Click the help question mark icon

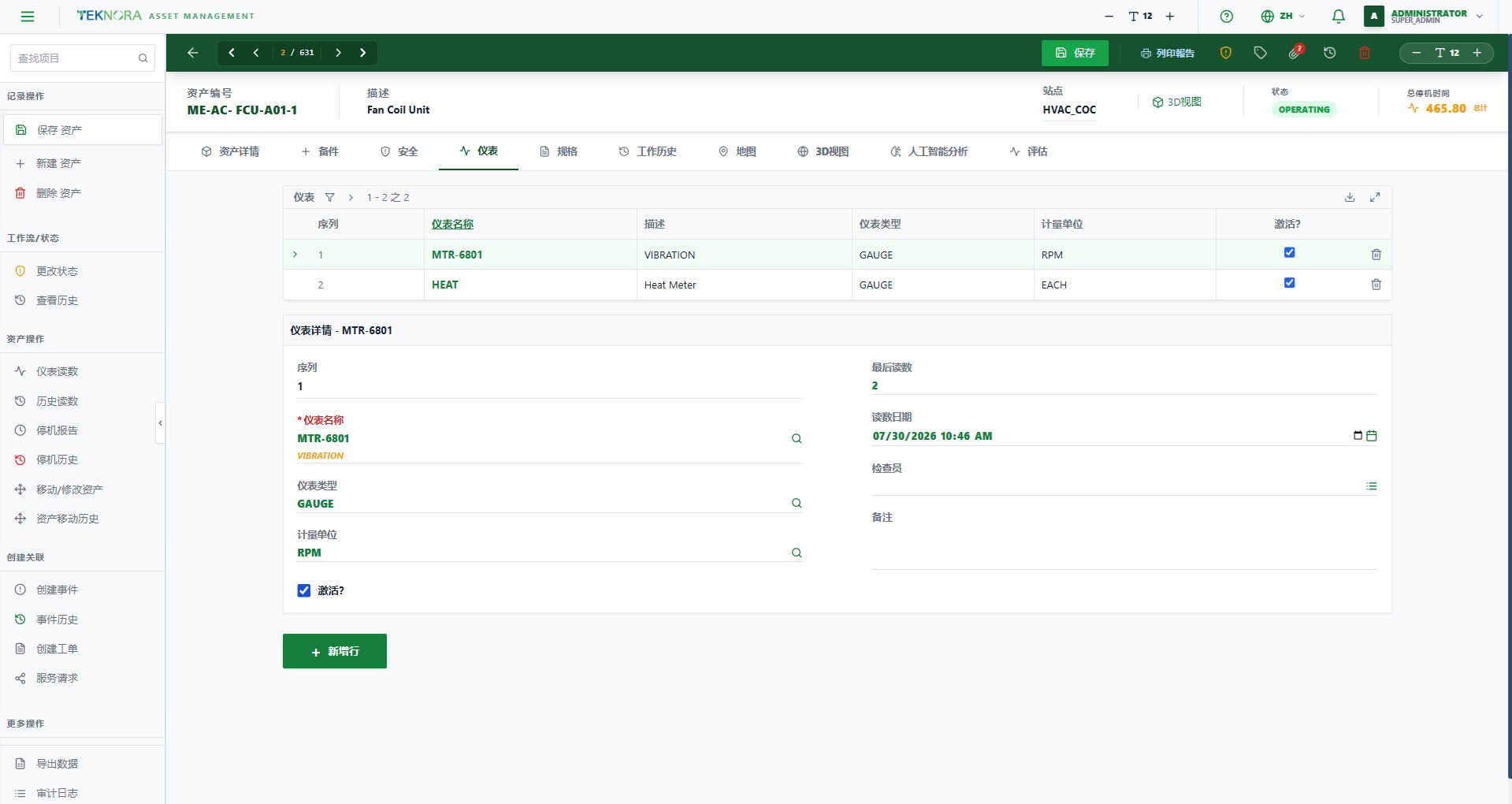pyautogui.click(x=1226, y=16)
